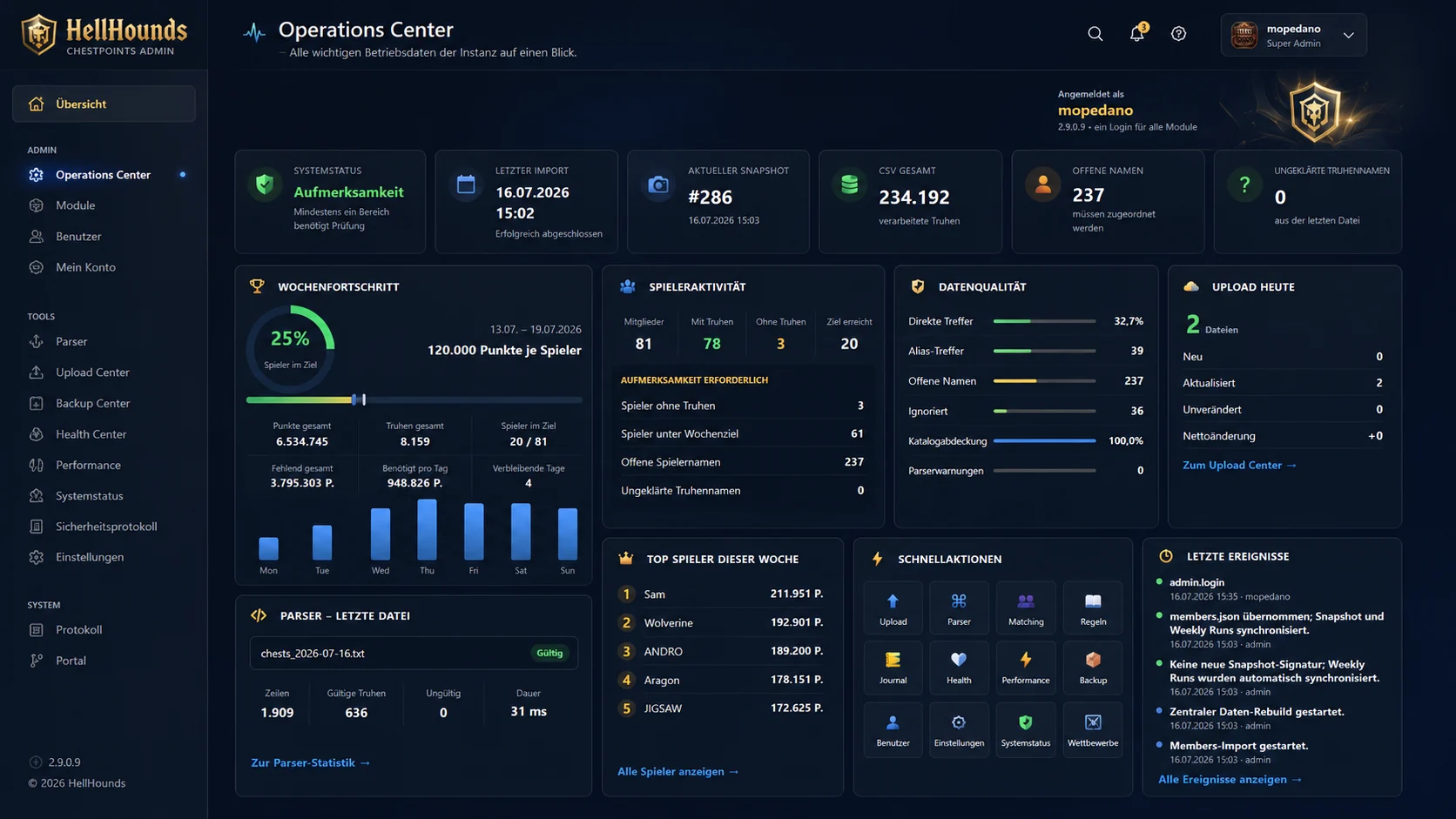Select the Spieler ohne Truhen row

pos(742,406)
